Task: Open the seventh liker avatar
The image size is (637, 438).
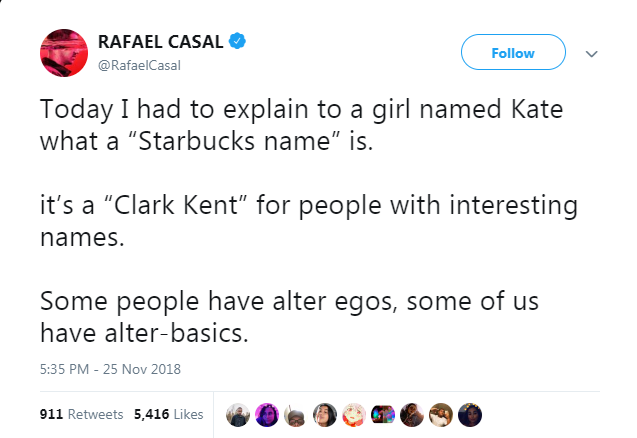Action: point(413,413)
